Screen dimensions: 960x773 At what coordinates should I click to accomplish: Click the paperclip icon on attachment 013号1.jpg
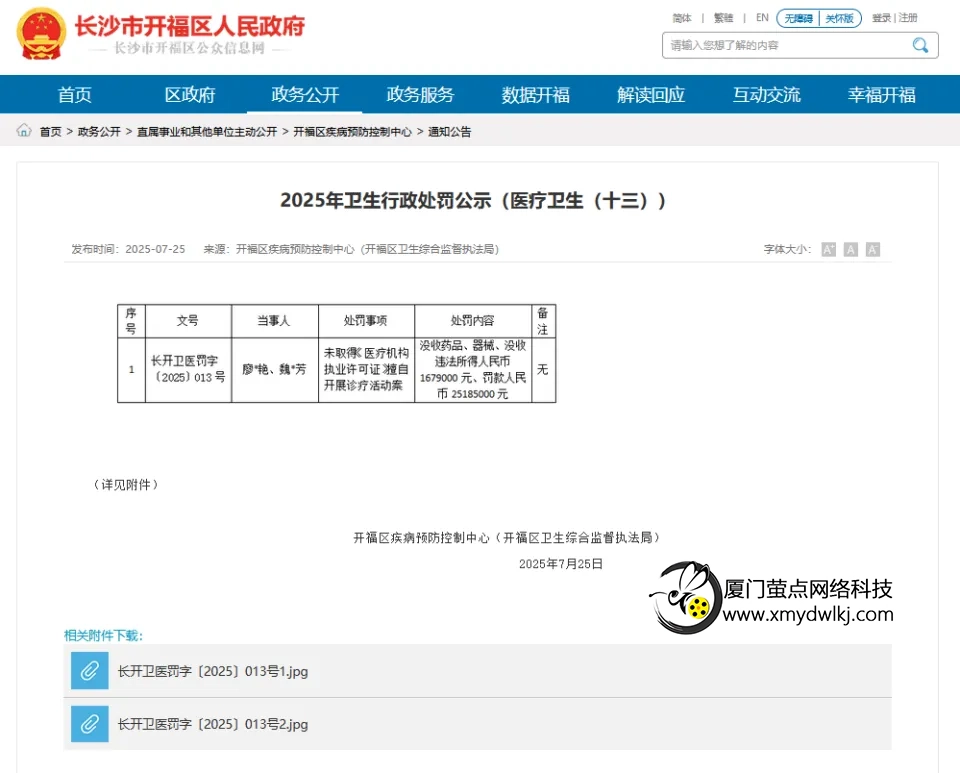89,671
